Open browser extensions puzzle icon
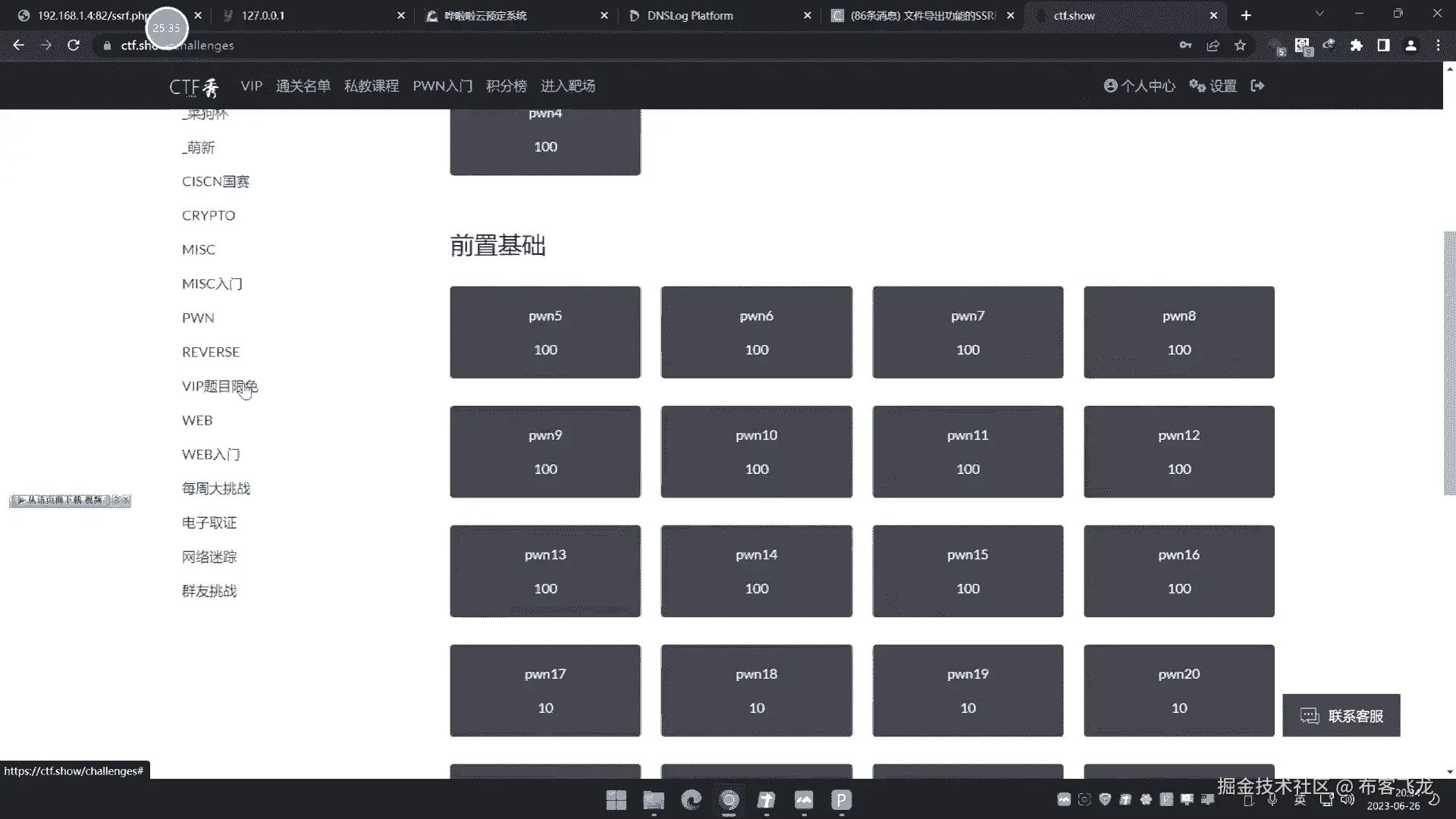The image size is (1456, 819). 1356,45
